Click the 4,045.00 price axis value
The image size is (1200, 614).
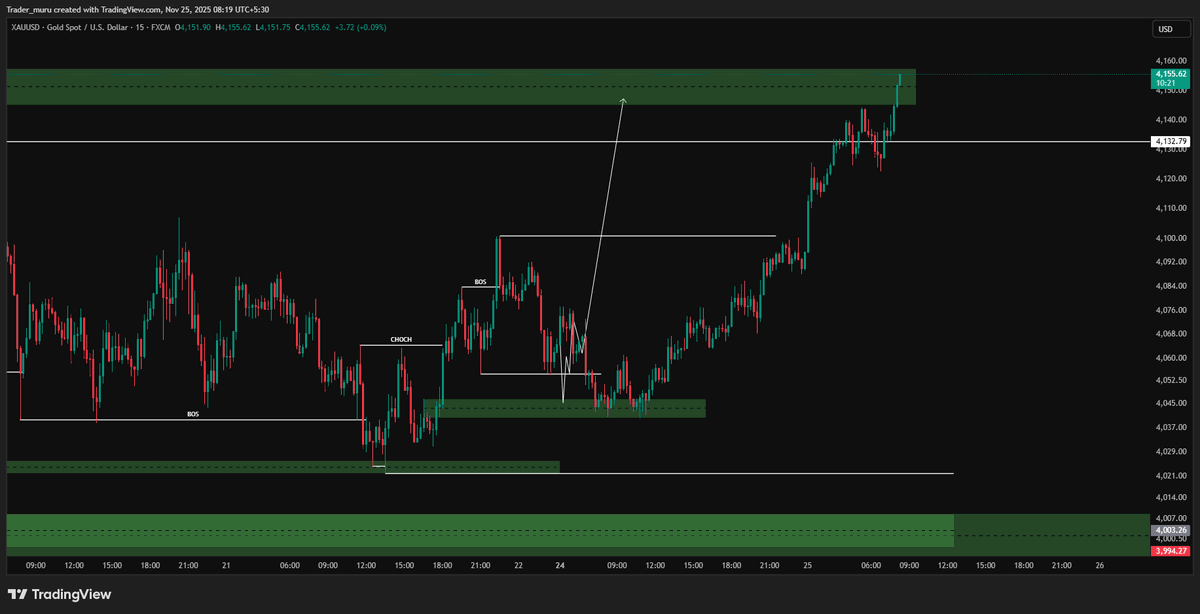[1170, 403]
